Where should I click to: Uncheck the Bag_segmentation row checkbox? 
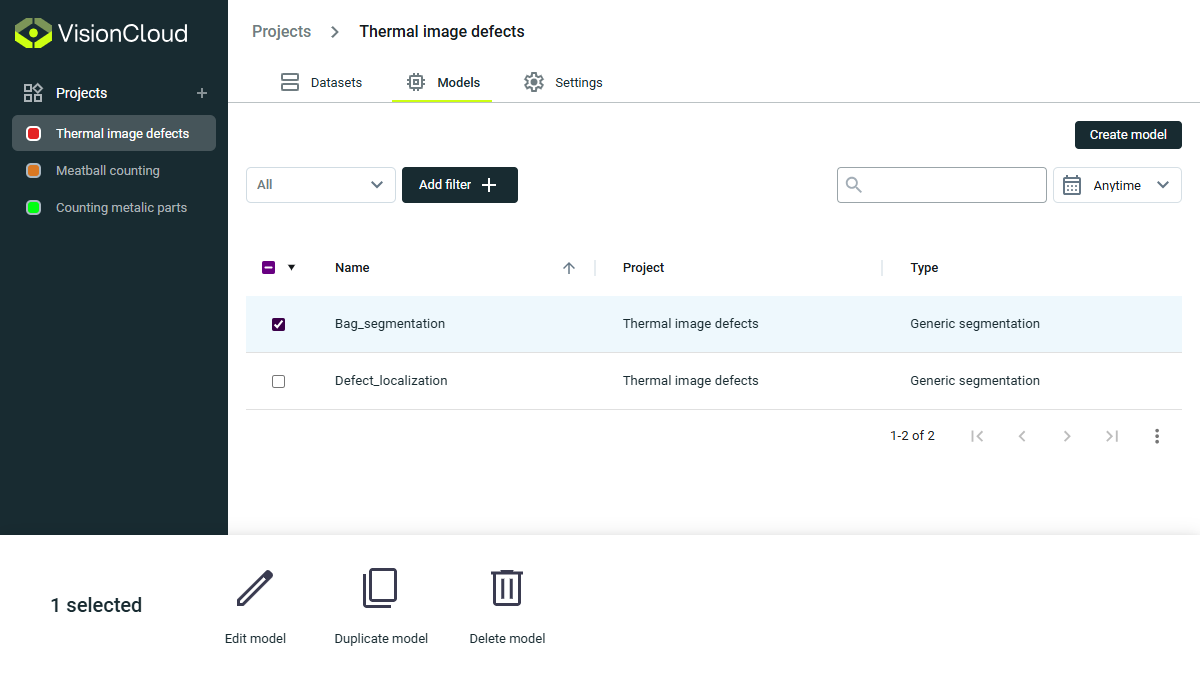coord(279,323)
